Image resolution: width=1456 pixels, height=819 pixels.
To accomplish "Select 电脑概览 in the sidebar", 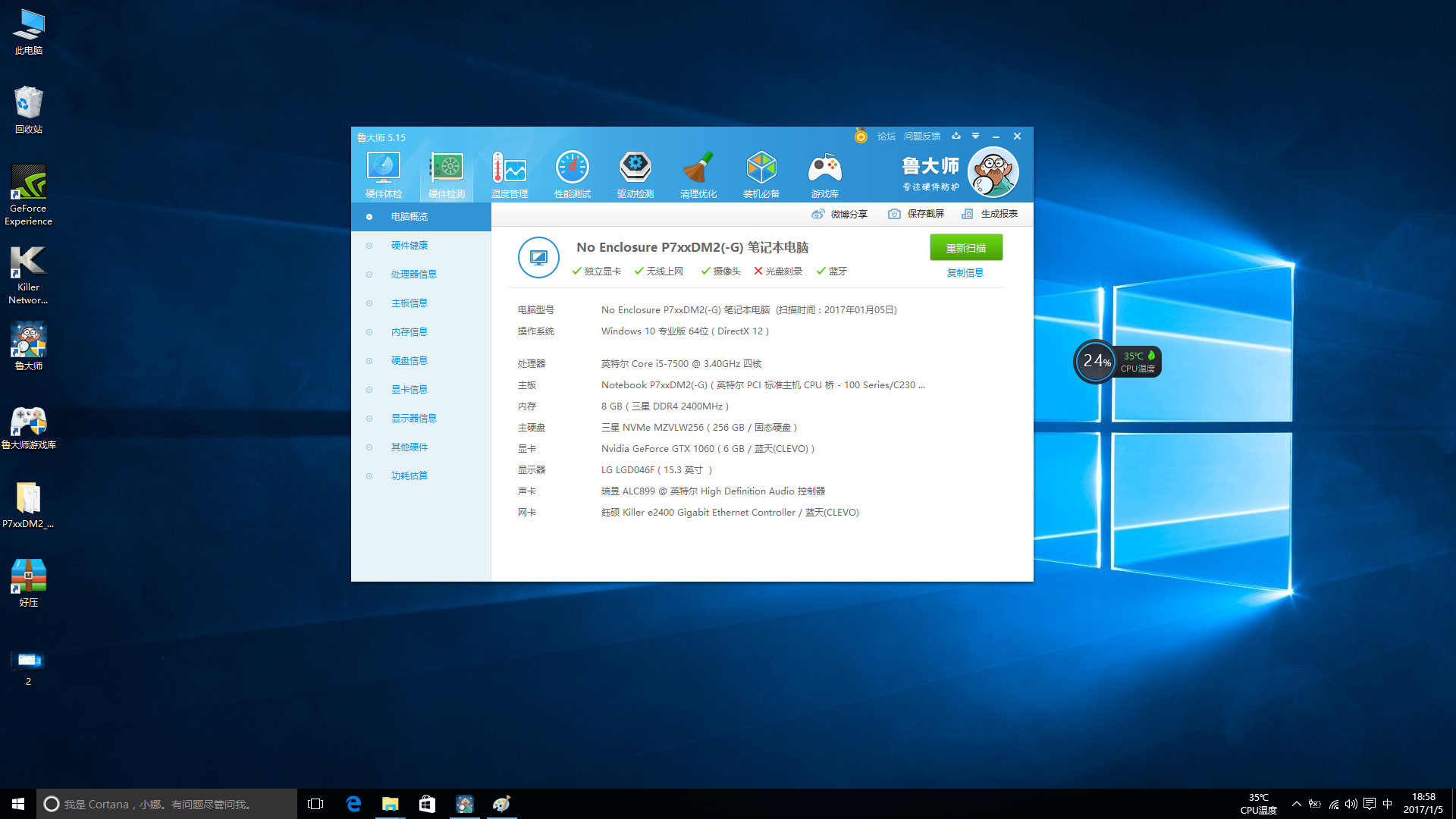I will (421, 217).
